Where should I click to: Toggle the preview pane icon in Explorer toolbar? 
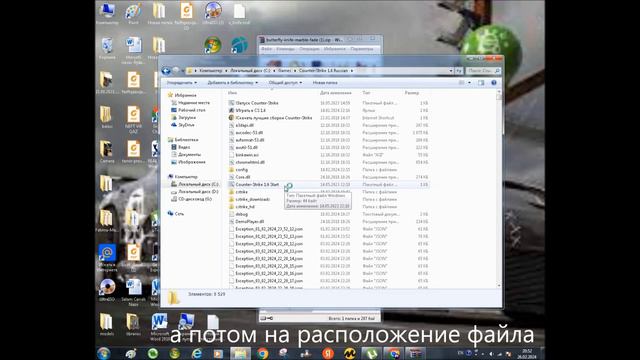pyautogui.click(x=481, y=82)
